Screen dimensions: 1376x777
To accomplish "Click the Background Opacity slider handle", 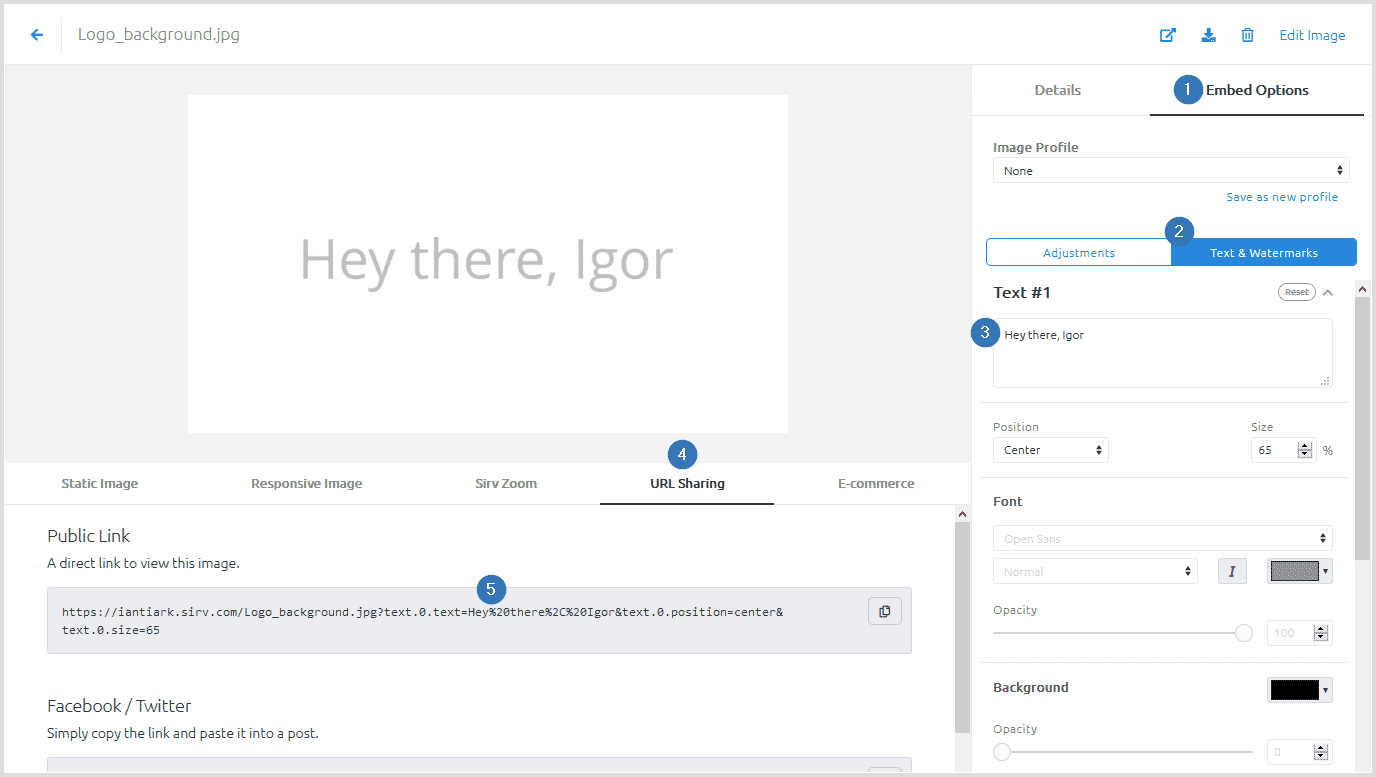I will click(1002, 752).
